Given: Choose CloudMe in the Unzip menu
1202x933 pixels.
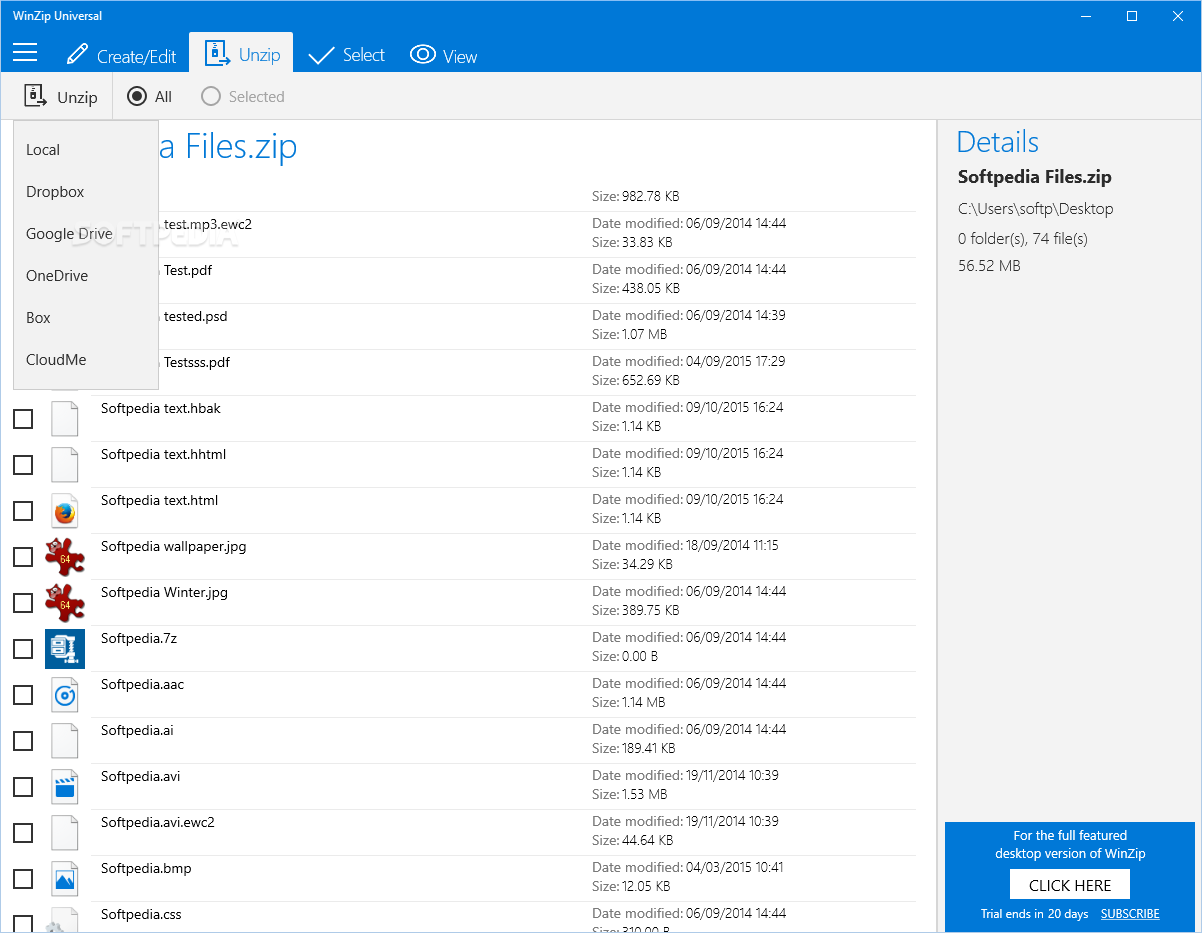Looking at the screenshot, I should (x=86, y=360).
